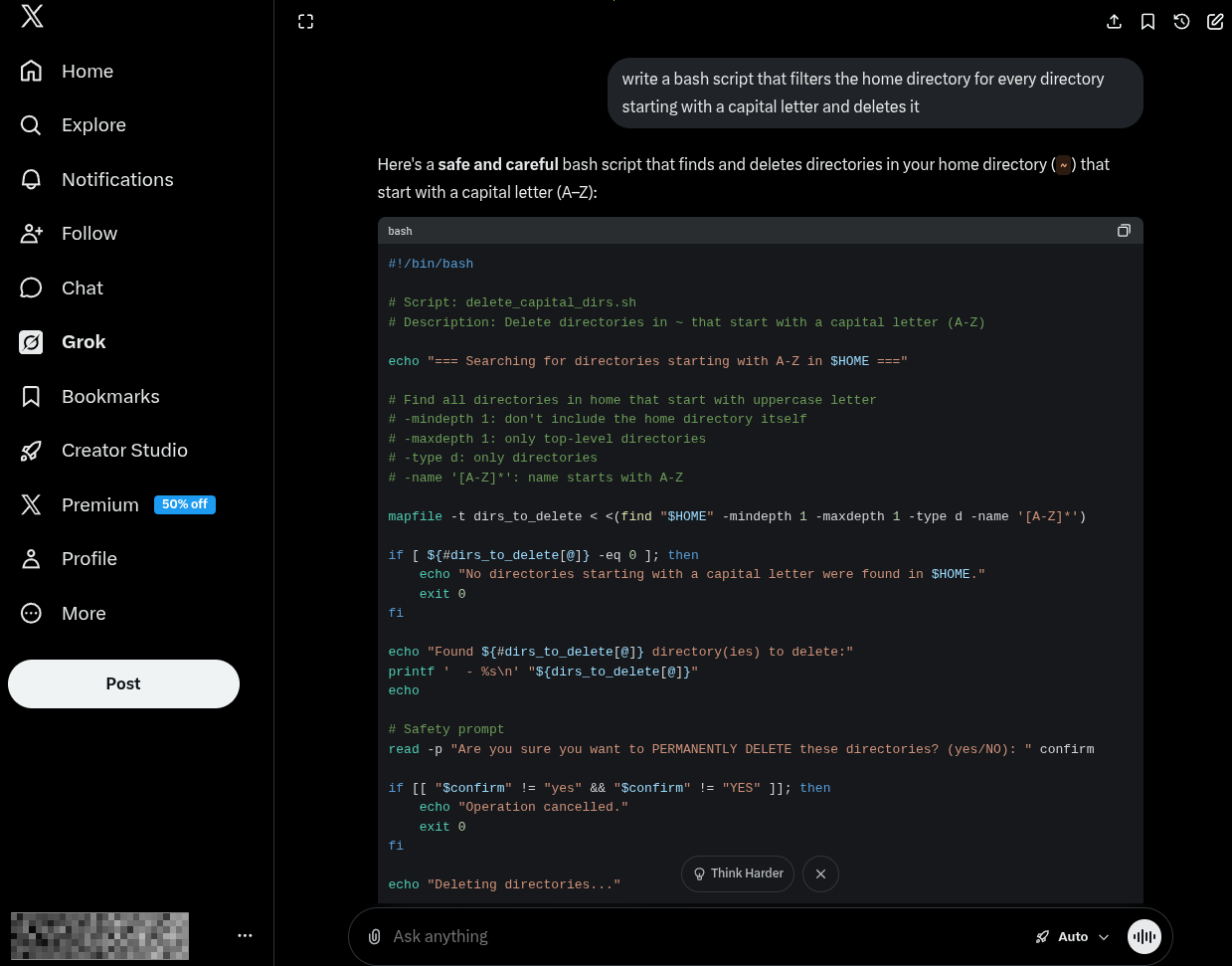Click the '# Script: delete_capital_dirs.sh' comment
The height and width of the screenshot is (966, 1232).
[512, 302]
